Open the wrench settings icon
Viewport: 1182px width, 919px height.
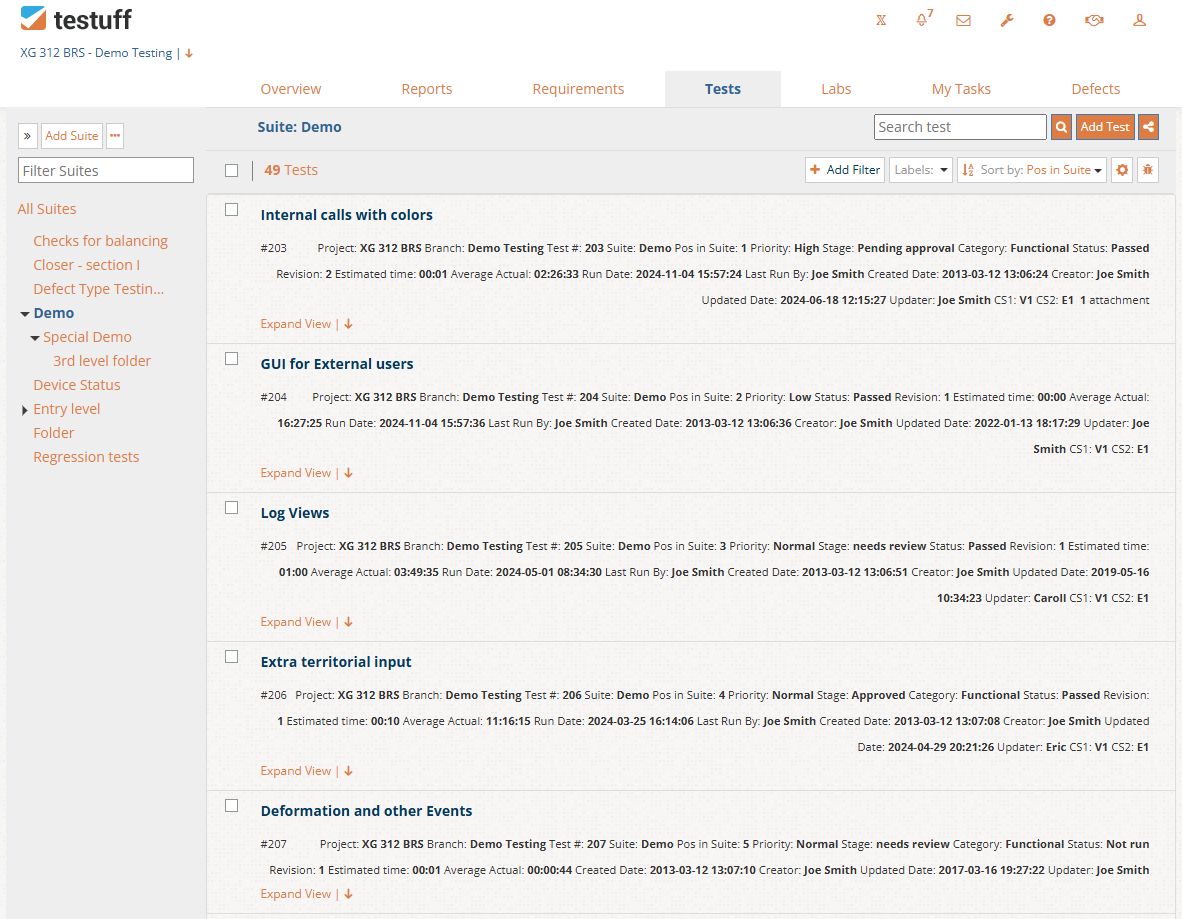coord(1006,20)
